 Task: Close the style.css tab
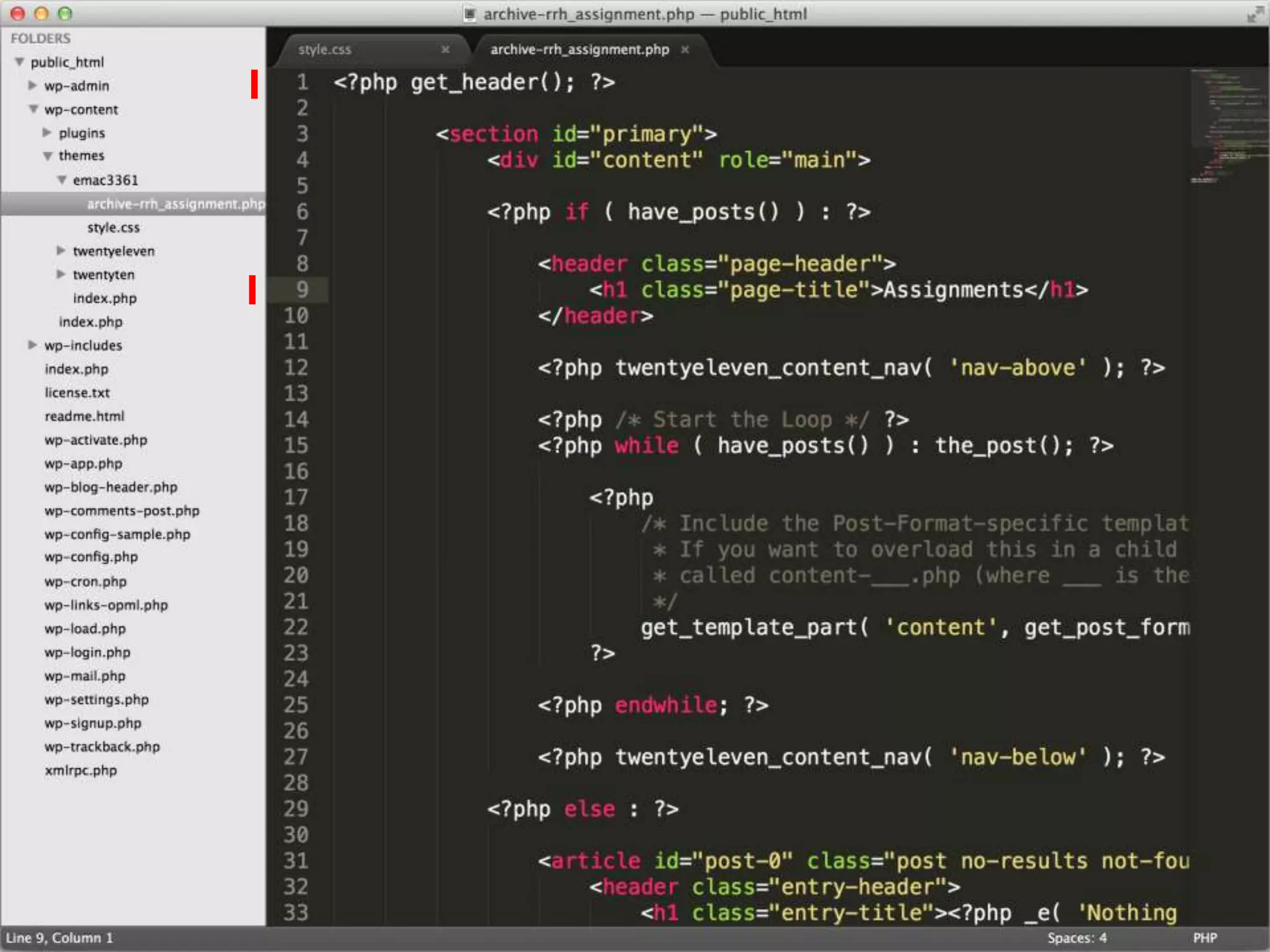click(445, 50)
